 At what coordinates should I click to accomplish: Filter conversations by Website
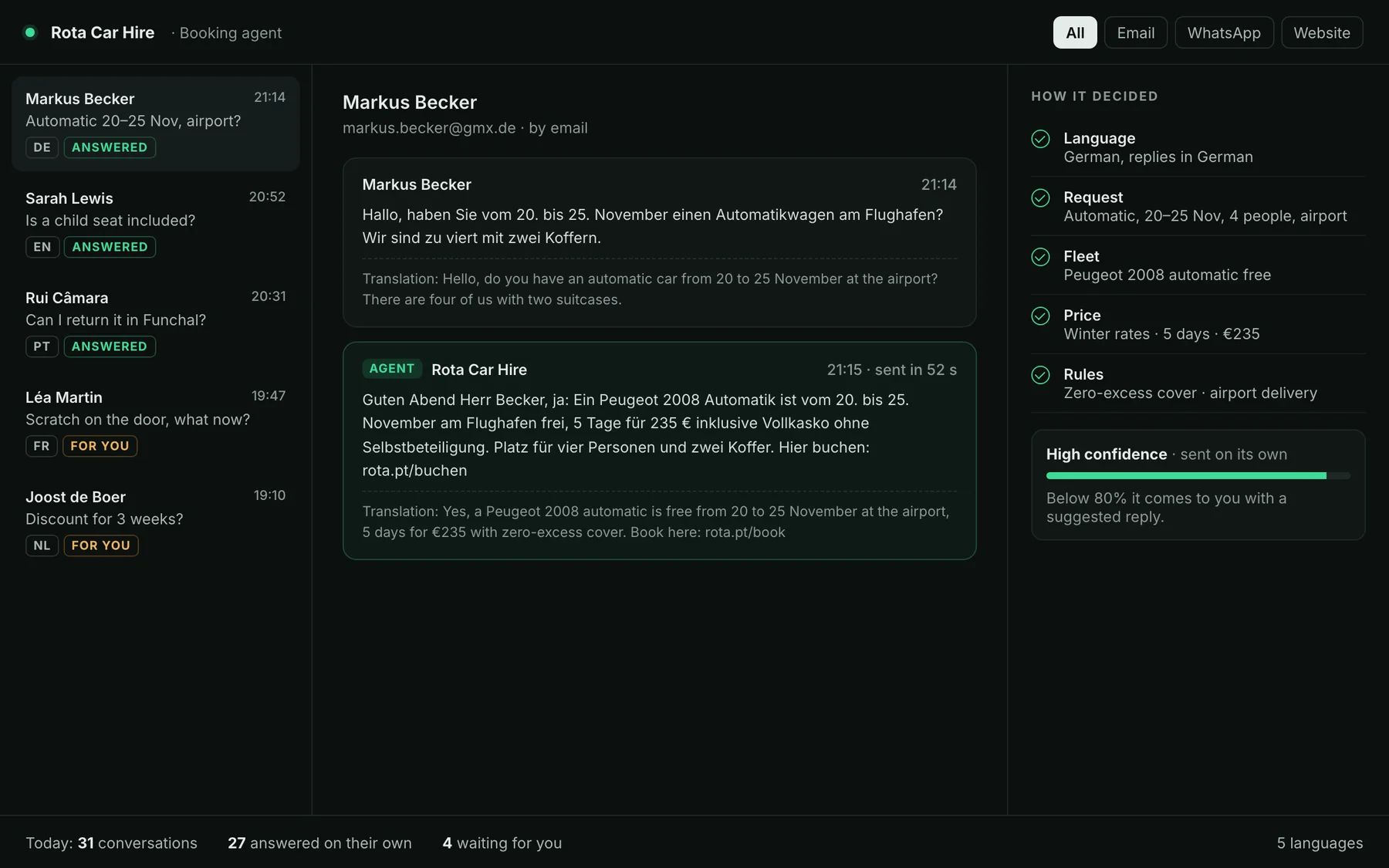coord(1322,32)
